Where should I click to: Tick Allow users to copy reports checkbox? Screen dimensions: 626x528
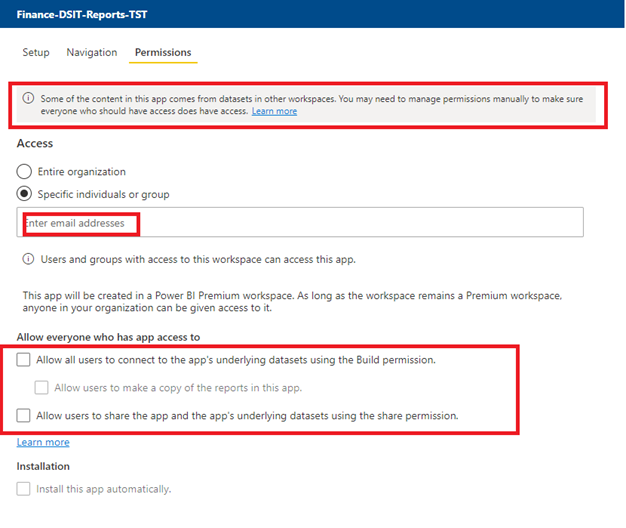pyautogui.click(x=42, y=388)
